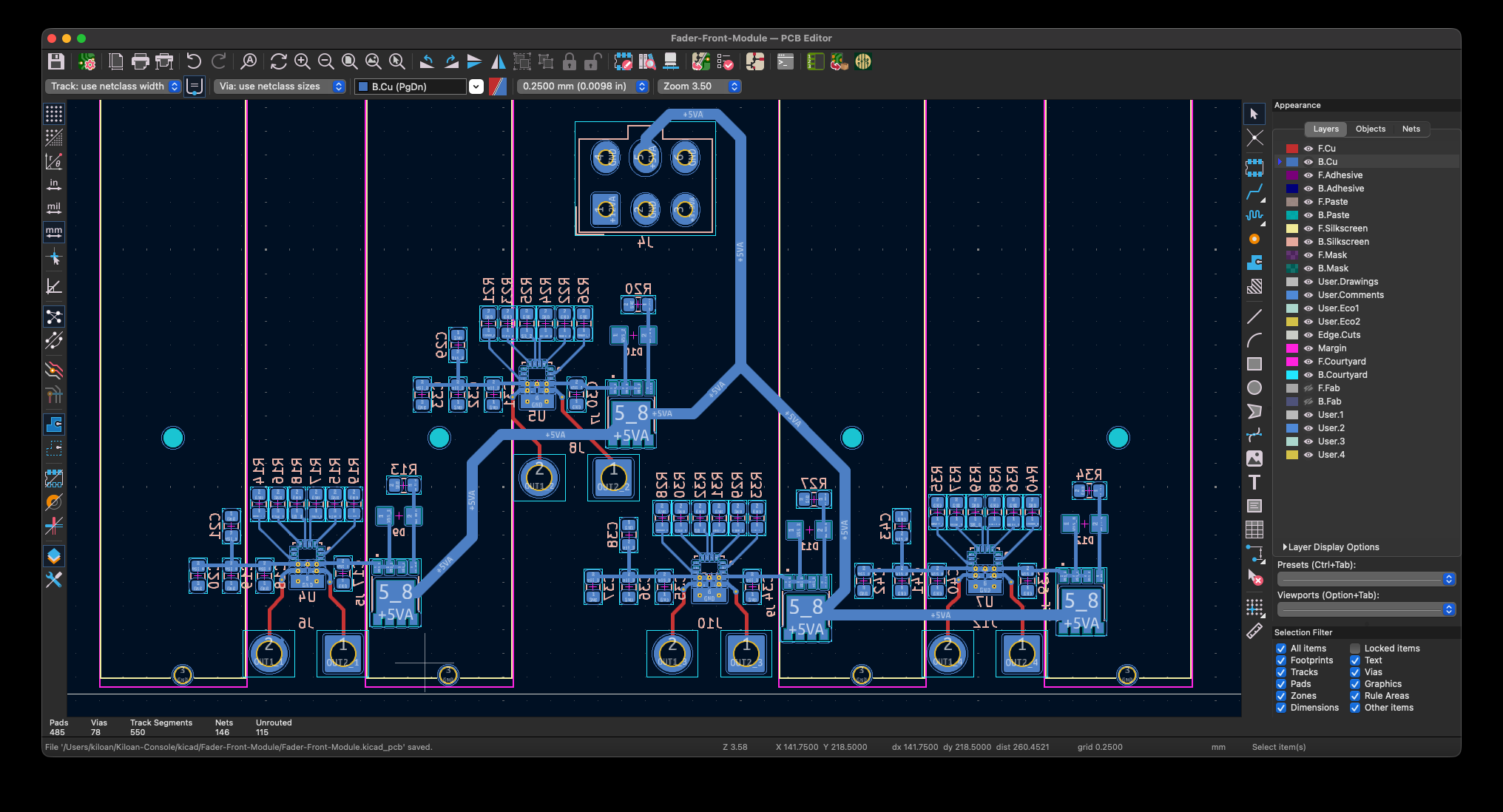Screen dimensions: 1503x812
Task: Choose the Add Text tool
Action: click(x=1254, y=483)
